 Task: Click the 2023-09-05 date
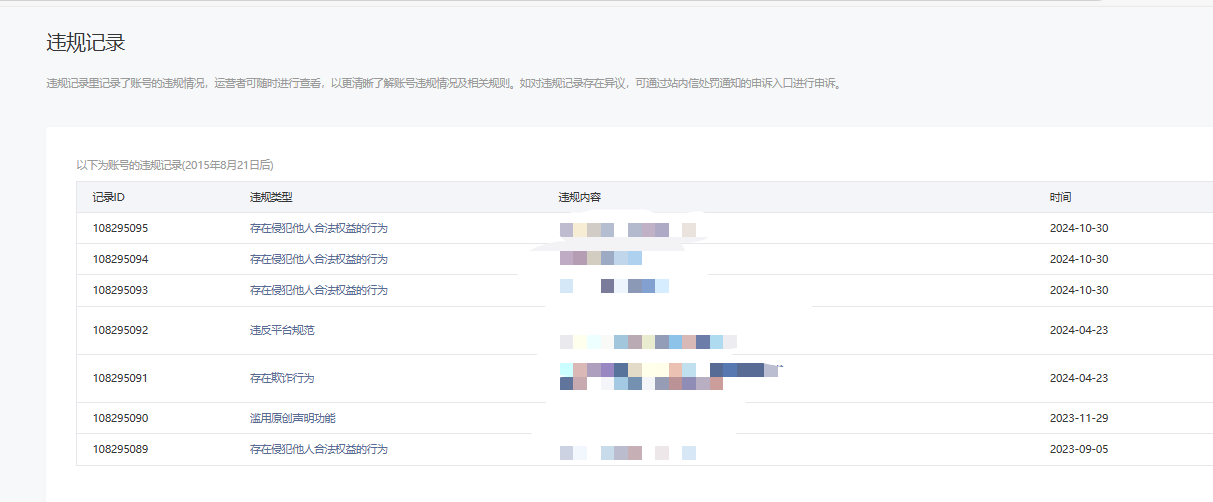[1079, 449]
